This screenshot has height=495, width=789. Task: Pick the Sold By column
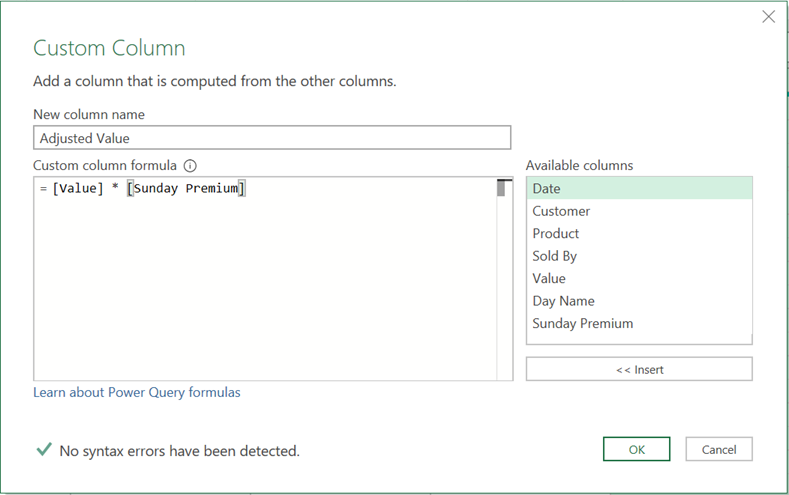pyautogui.click(x=555, y=256)
